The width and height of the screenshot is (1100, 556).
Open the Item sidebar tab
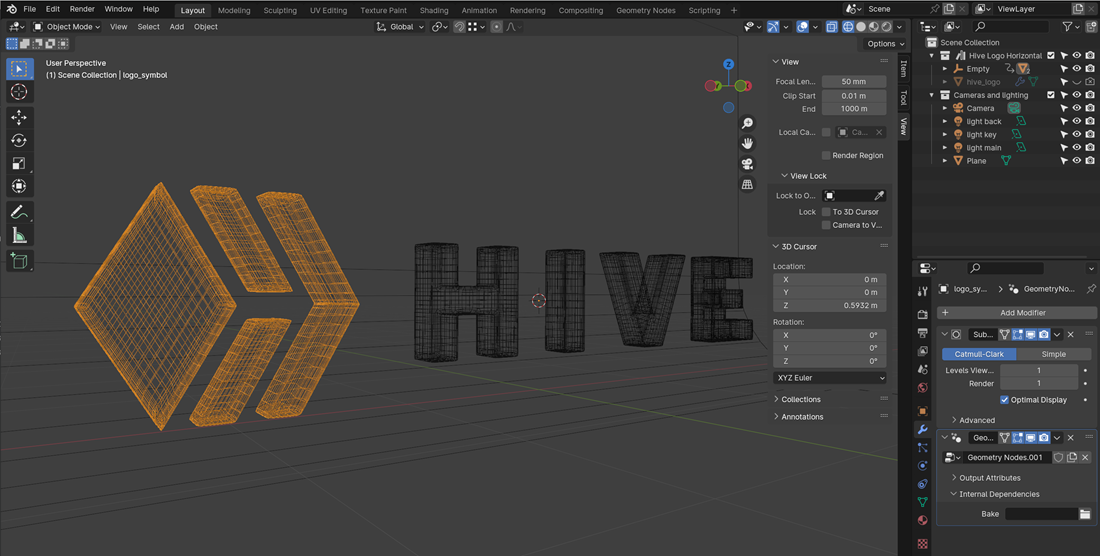pos(903,68)
